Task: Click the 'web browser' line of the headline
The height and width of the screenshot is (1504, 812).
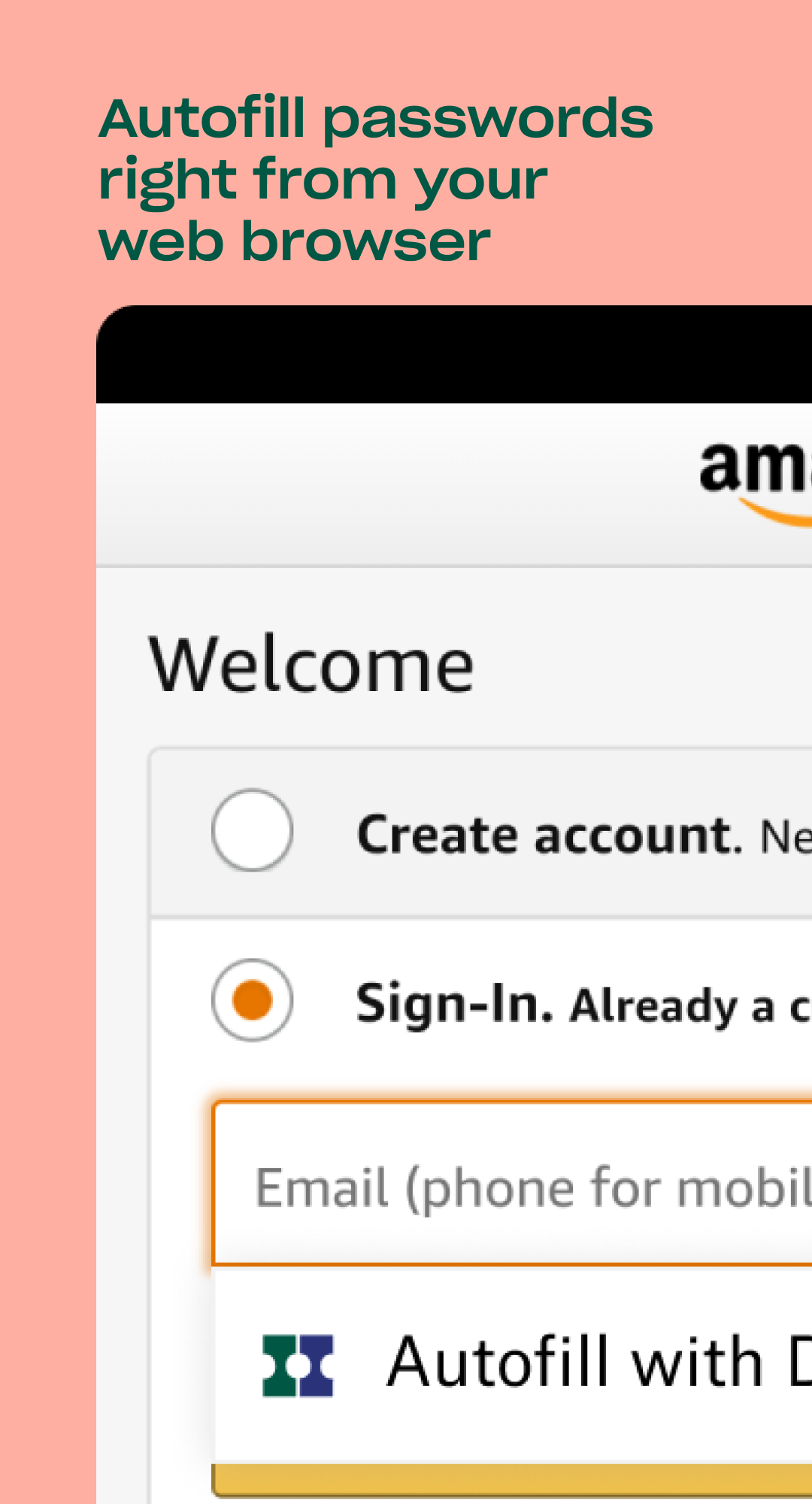Action: tap(295, 242)
